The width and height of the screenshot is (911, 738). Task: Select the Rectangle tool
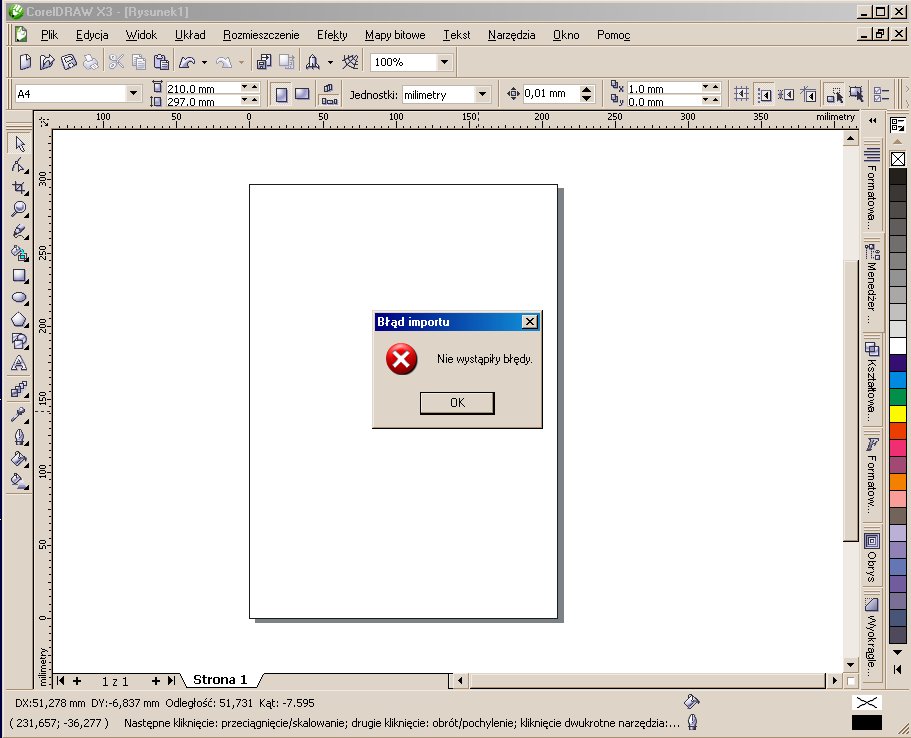(19, 276)
